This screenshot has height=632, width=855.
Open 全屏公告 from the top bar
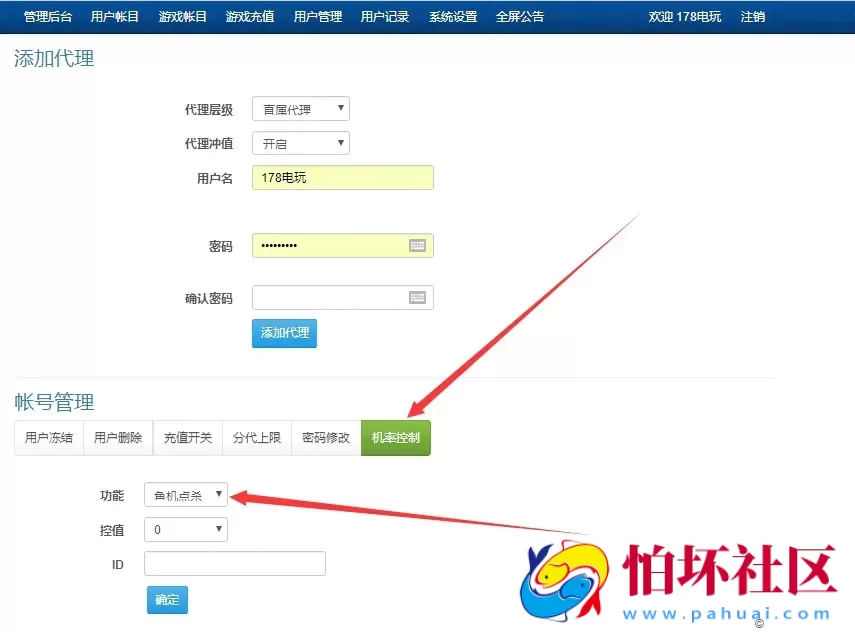click(520, 16)
